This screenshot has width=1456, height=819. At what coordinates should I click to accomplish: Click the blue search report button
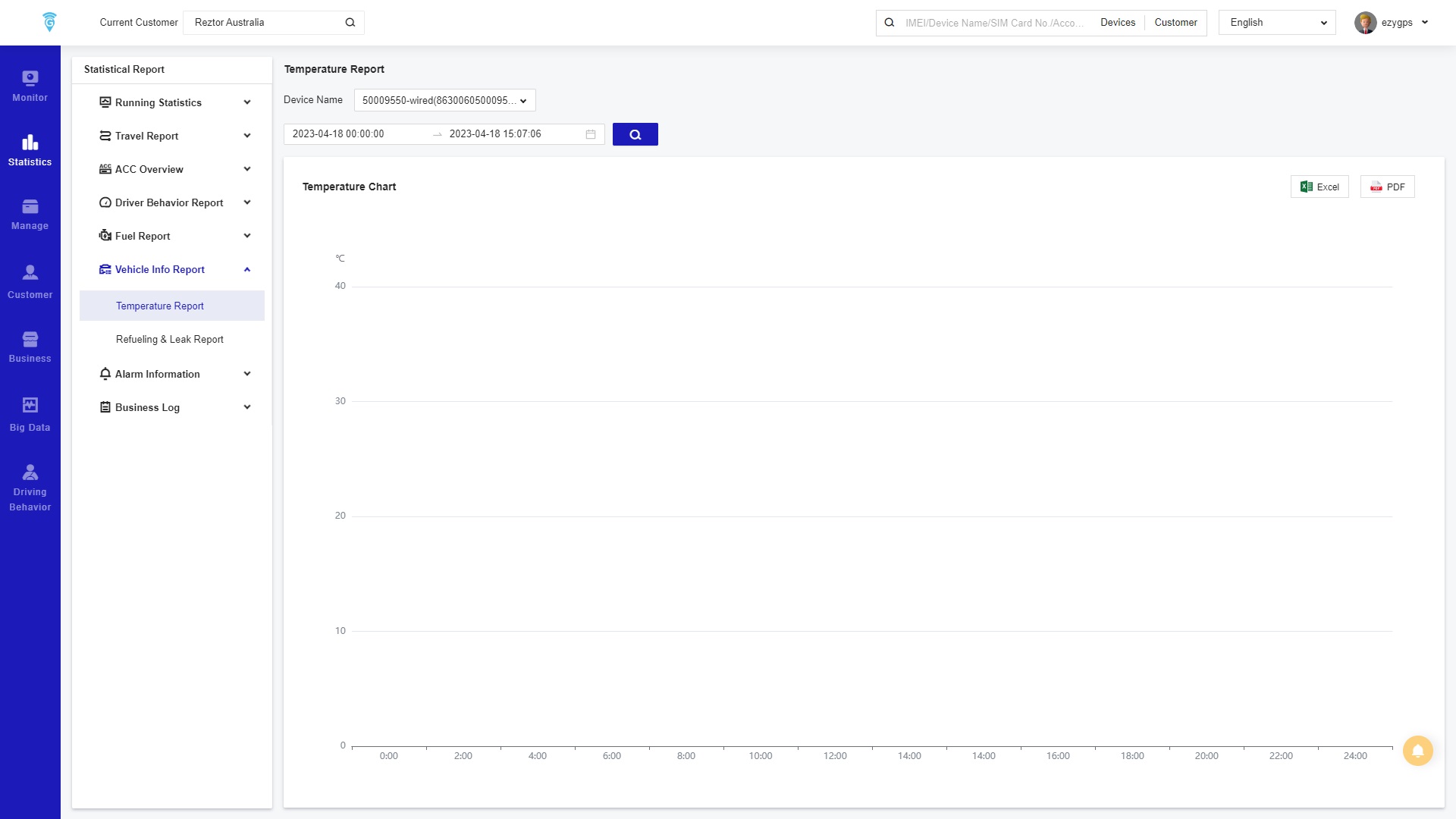635,134
